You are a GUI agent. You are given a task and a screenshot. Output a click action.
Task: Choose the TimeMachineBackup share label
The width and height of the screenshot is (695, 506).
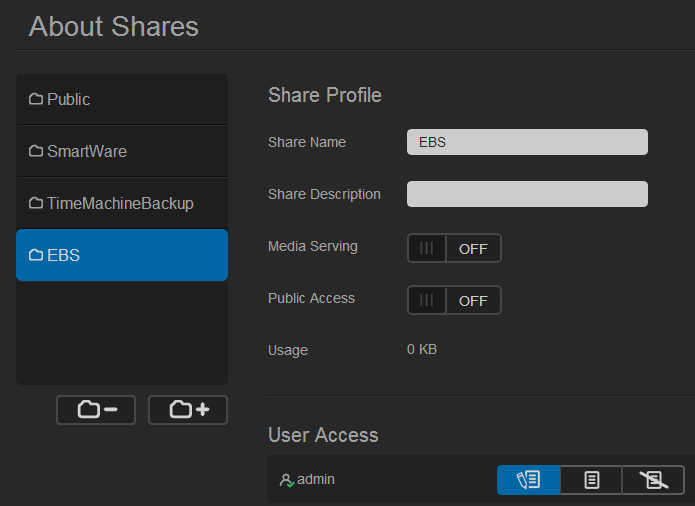pyautogui.click(x=120, y=204)
